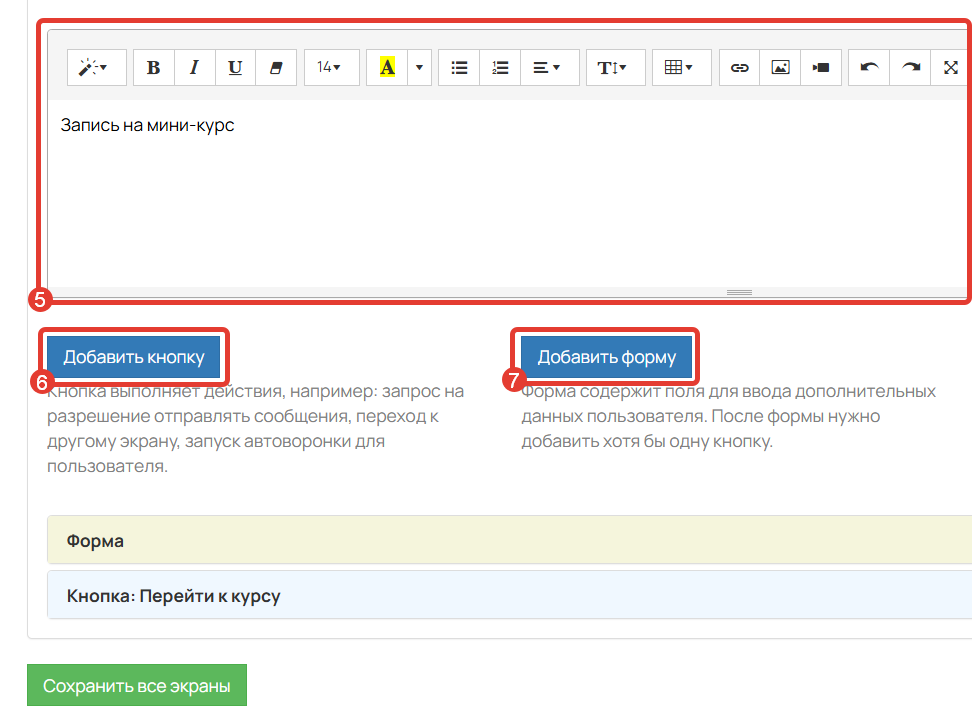Viewport: 972px width, 719px height.
Task: Toggle bold formatting in the editor
Action: pyautogui.click(x=153, y=68)
